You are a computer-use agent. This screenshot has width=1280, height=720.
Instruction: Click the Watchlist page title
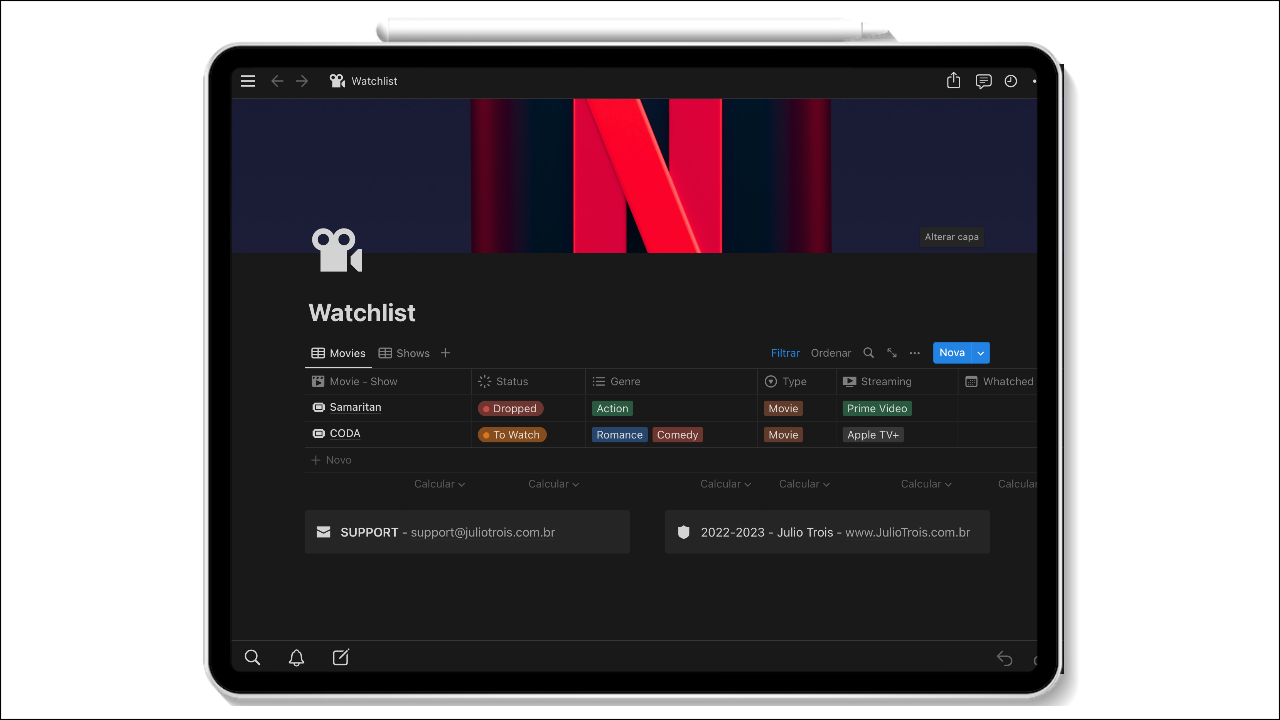click(x=362, y=313)
